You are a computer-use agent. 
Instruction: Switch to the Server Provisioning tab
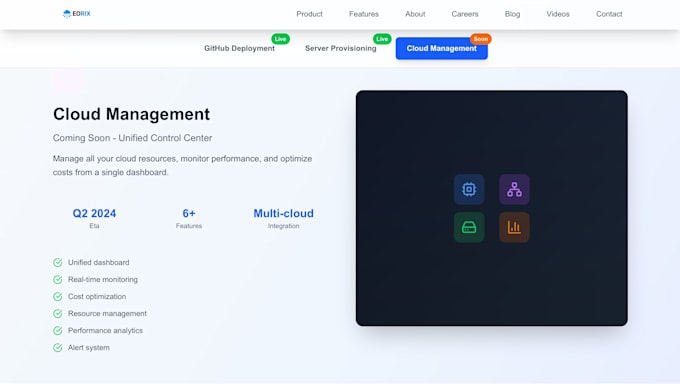tap(340, 48)
